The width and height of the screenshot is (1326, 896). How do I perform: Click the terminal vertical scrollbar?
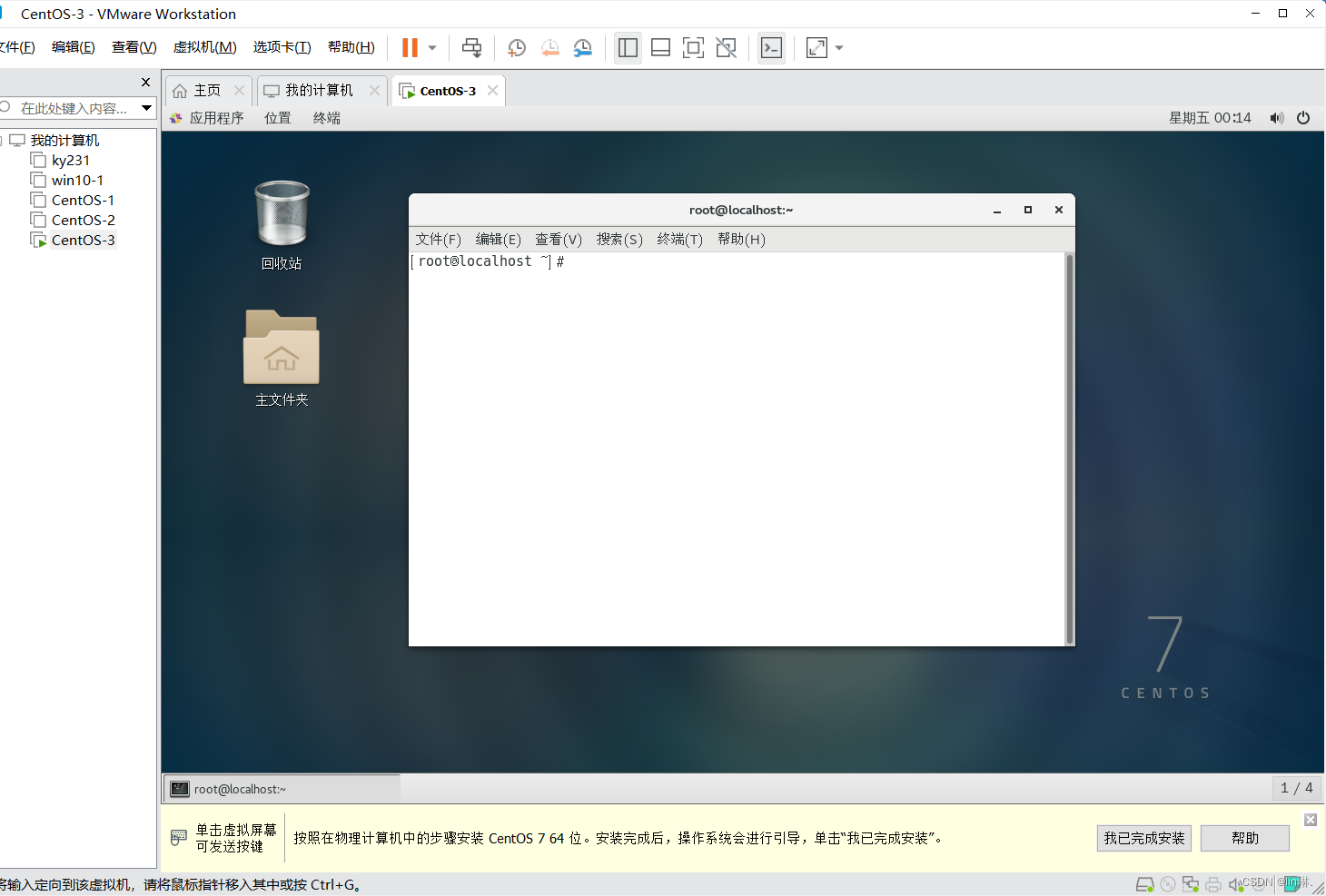coord(1070,449)
